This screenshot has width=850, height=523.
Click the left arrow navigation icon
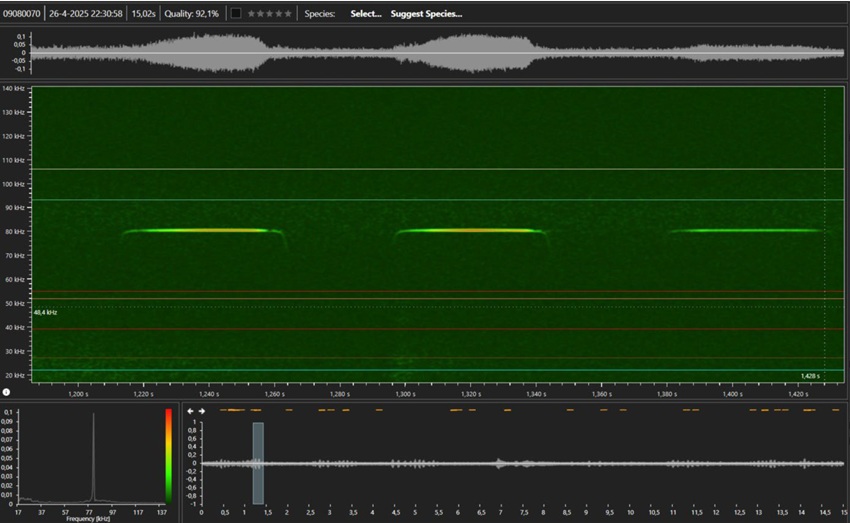pyautogui.click(x=191, y=411)
